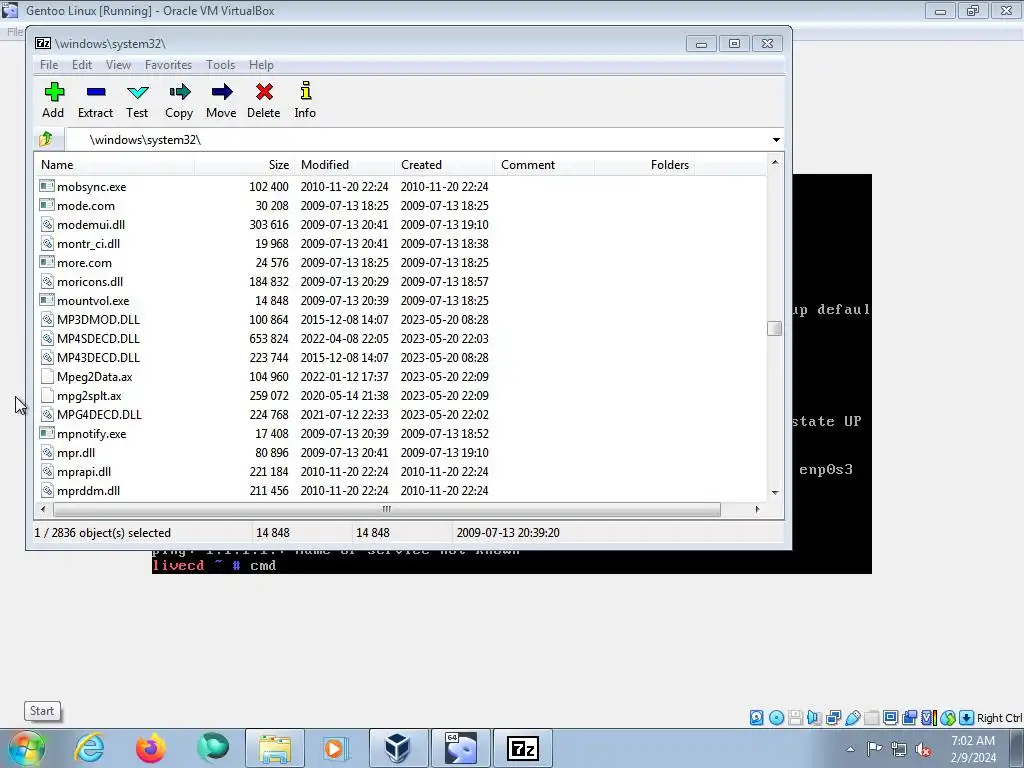The image size is (1024, 768).
Task: Click the scroll up arrow of file list
Action: [x=775, y=162]
